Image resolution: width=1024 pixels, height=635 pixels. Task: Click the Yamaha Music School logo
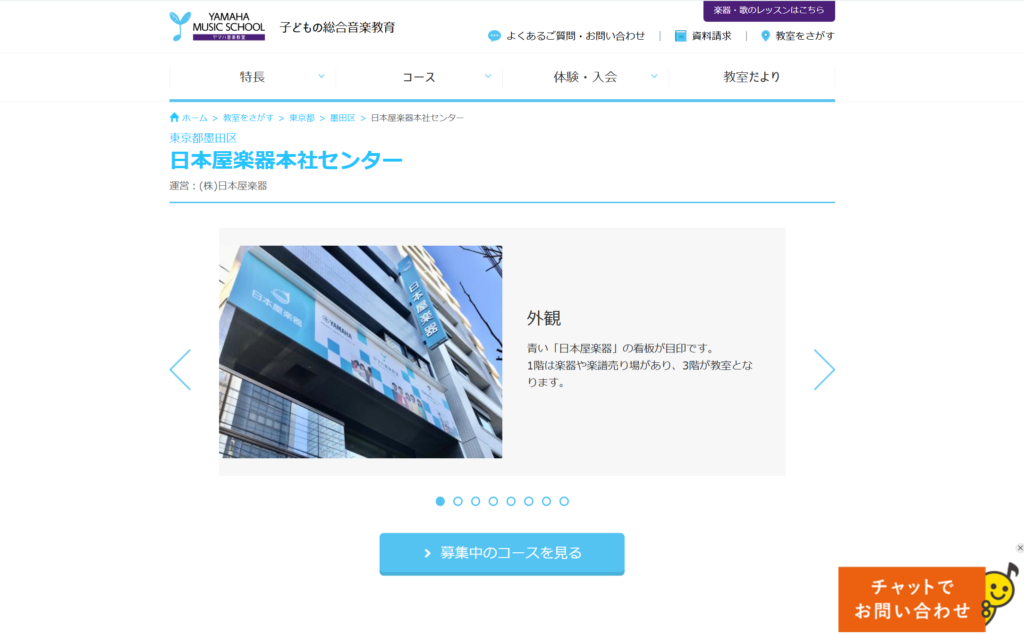point(217,26)
